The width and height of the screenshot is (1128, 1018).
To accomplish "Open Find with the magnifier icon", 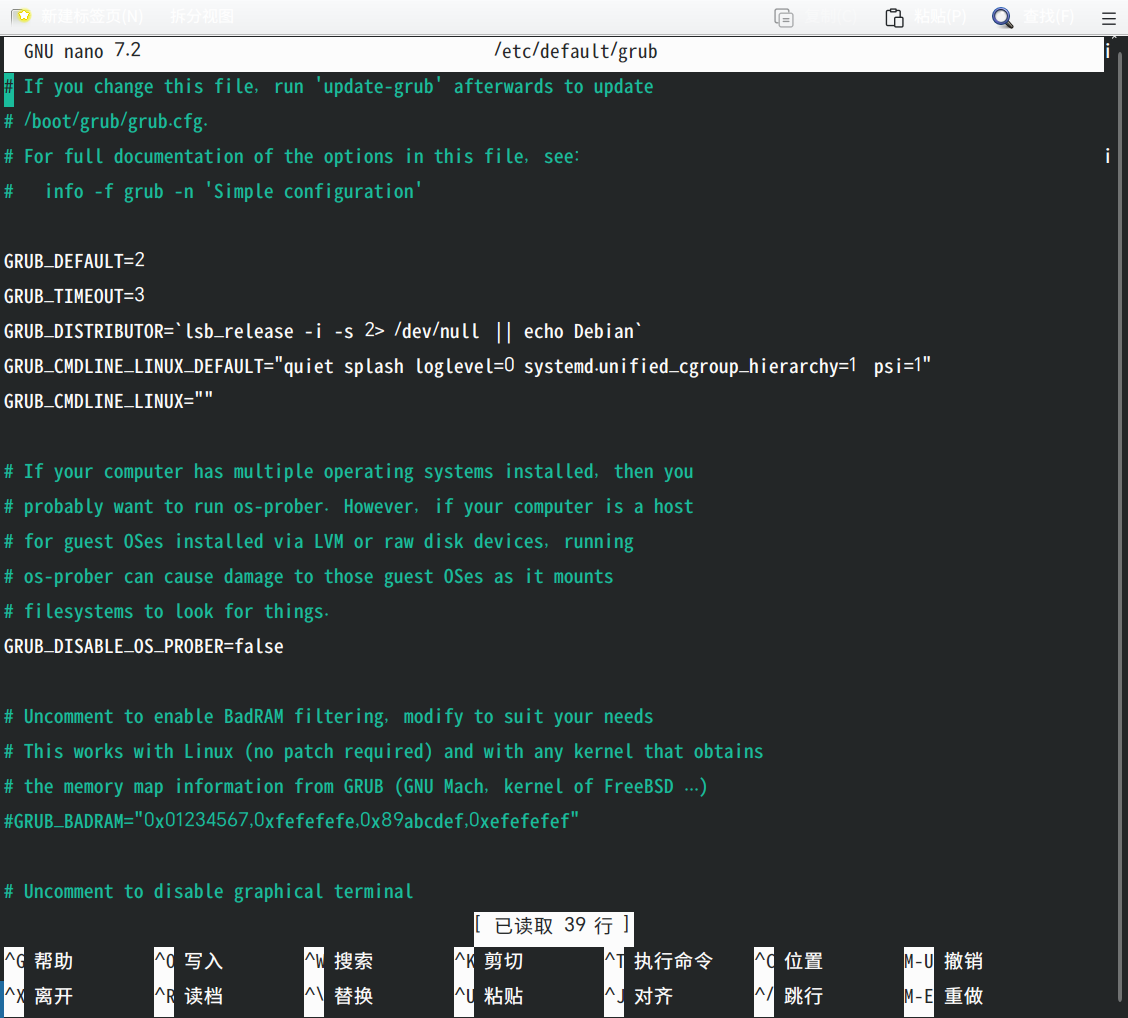I will [1002, 17].
